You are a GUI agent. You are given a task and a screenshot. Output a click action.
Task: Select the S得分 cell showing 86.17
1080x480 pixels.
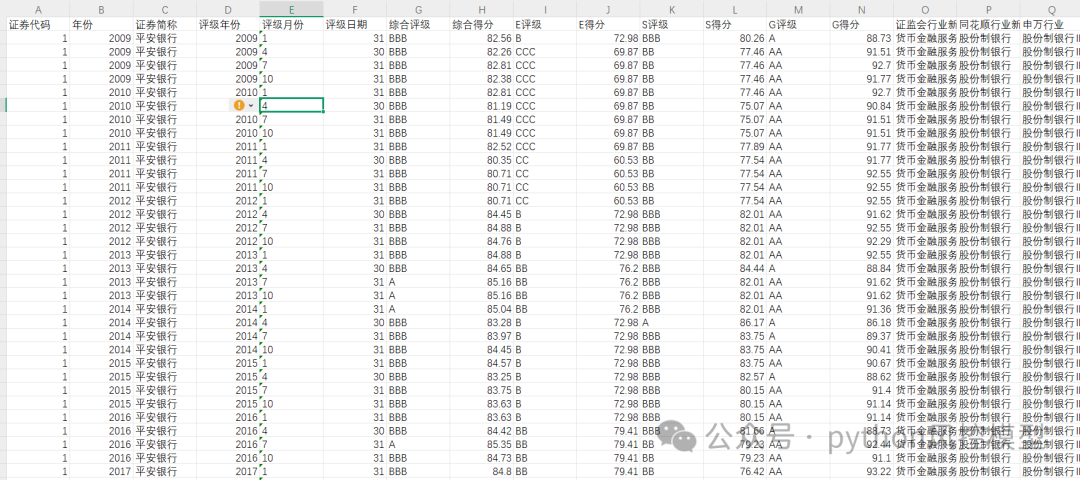click(x=735, y=322)
